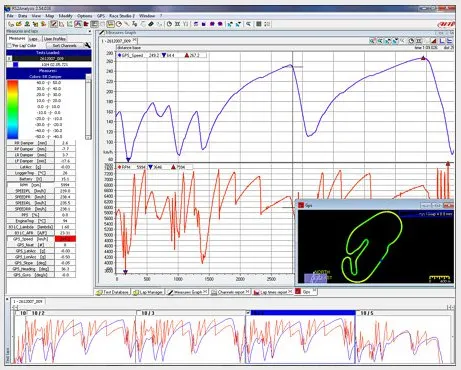Click the zoom-in icon in graph toolbar
The height and width of the screenshot is (370, 461).
pyautogui.click(x=372, y=41)
